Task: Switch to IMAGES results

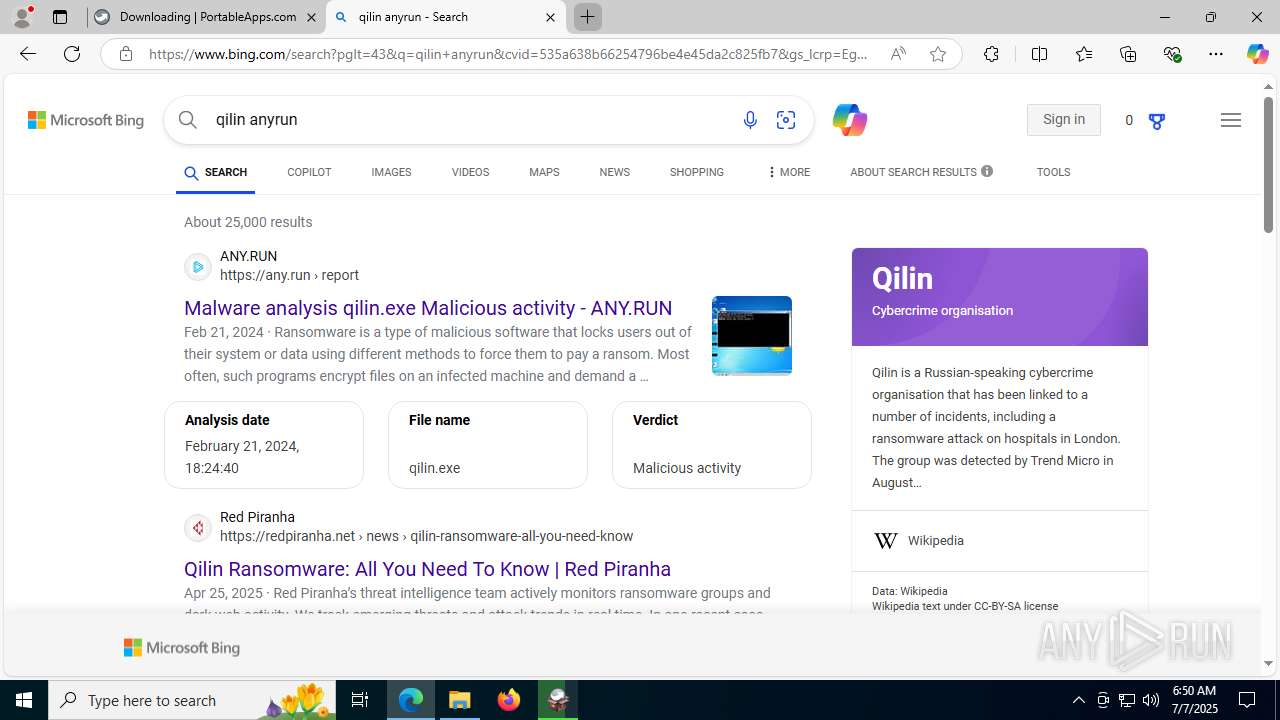Action: (x=391, y=172)
